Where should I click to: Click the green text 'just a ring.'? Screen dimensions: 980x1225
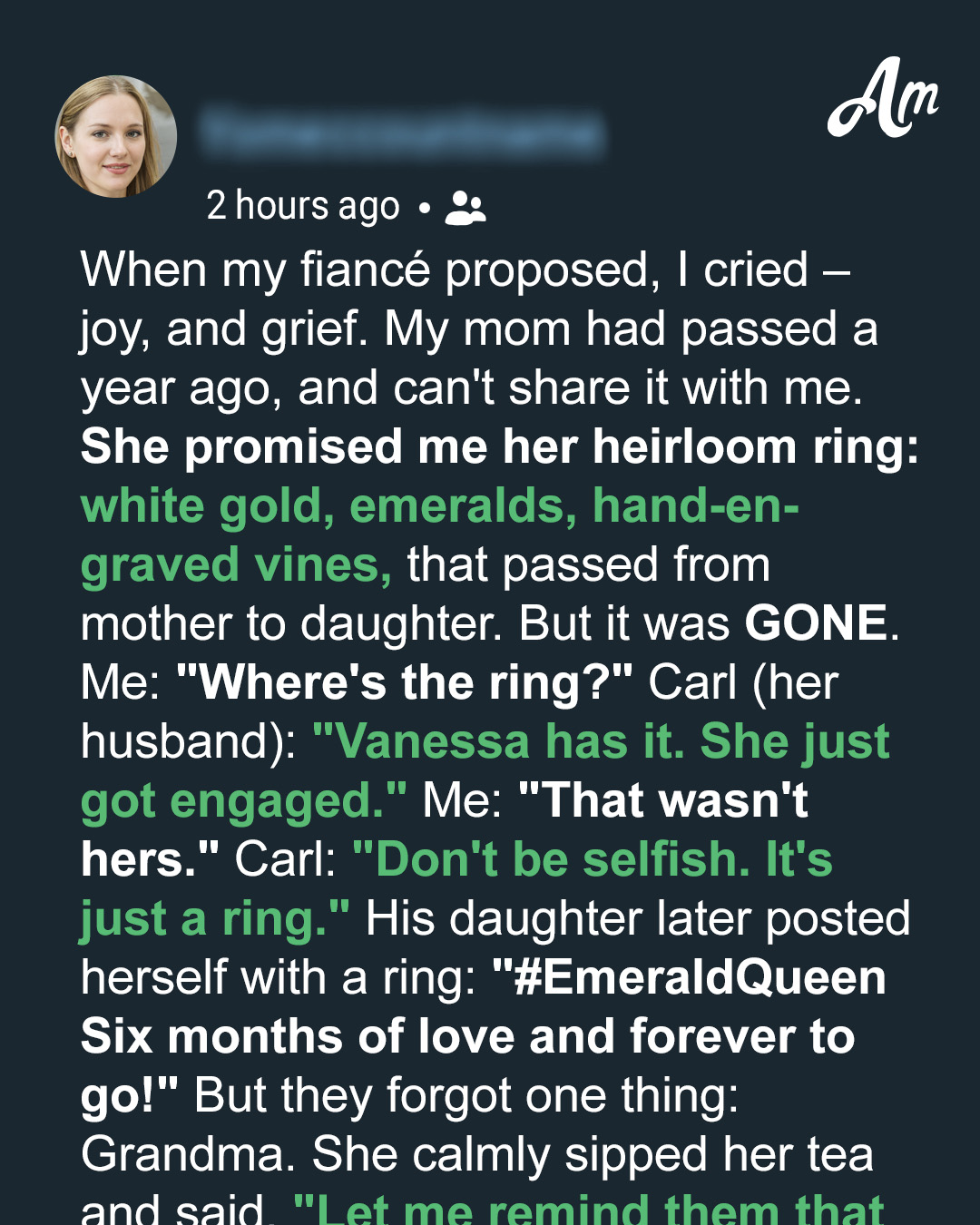[215, 919]
